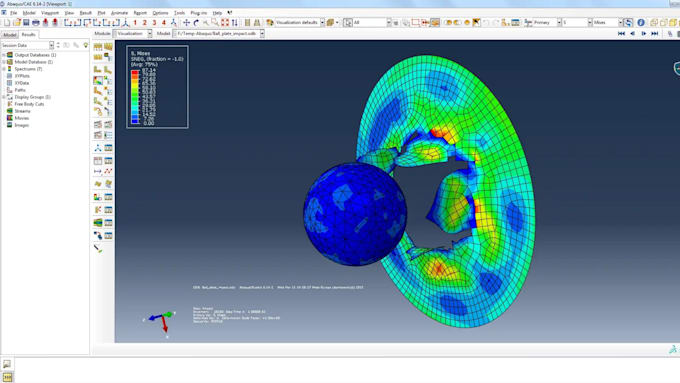Select Paths in the session tree
The image size is (680, 383).
pyautogui.click(x=20, y=90)
